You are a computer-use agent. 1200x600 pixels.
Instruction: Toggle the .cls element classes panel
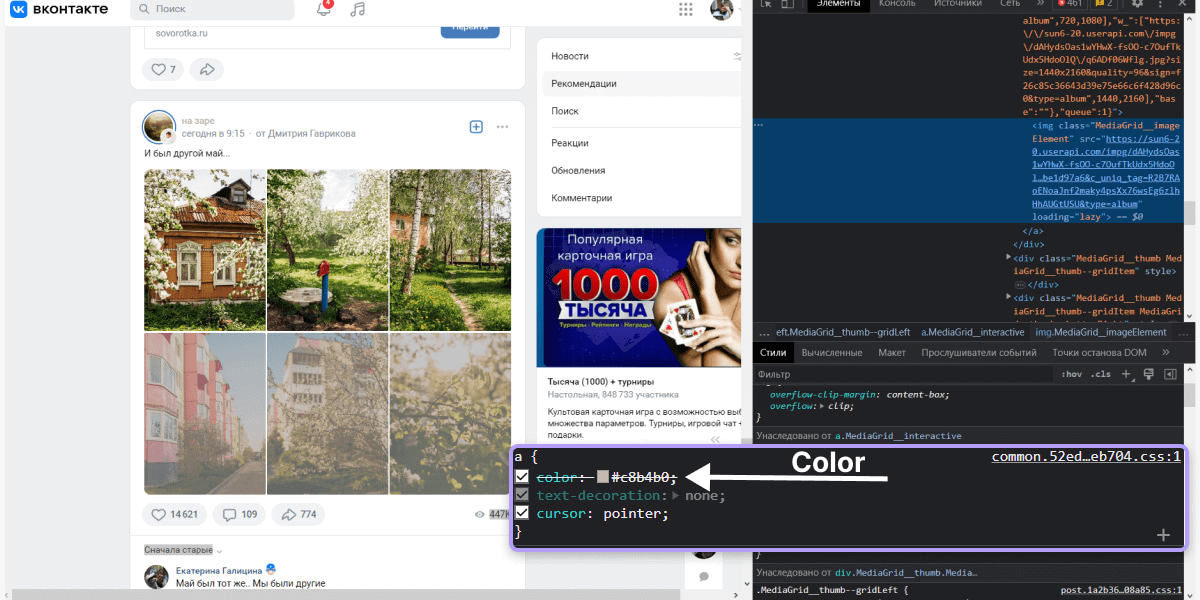[1101, 374]
